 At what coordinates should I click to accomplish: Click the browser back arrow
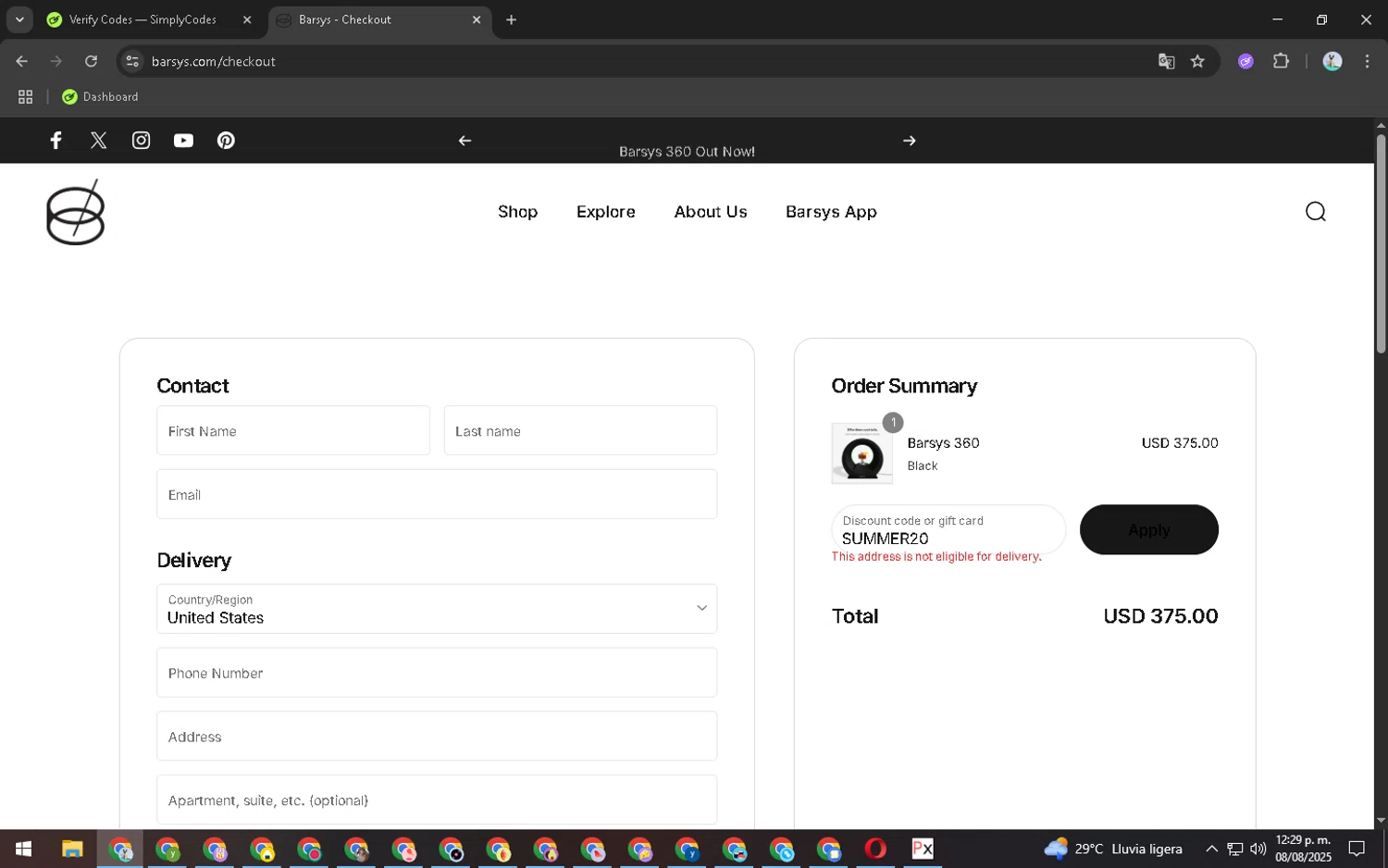(22, 61)
